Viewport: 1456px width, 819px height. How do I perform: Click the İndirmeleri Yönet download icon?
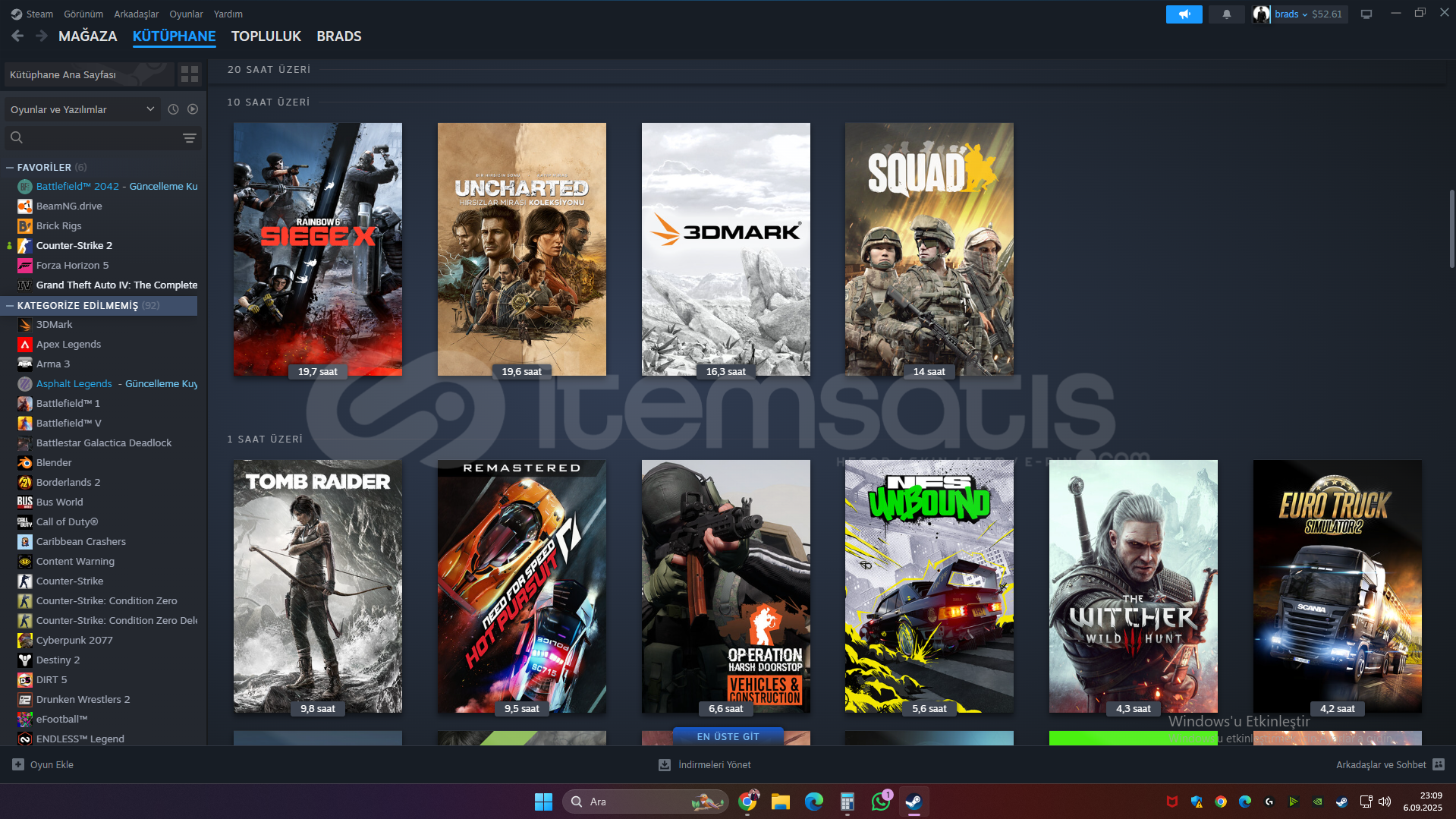pyautogui.click(x=665, y=764)
